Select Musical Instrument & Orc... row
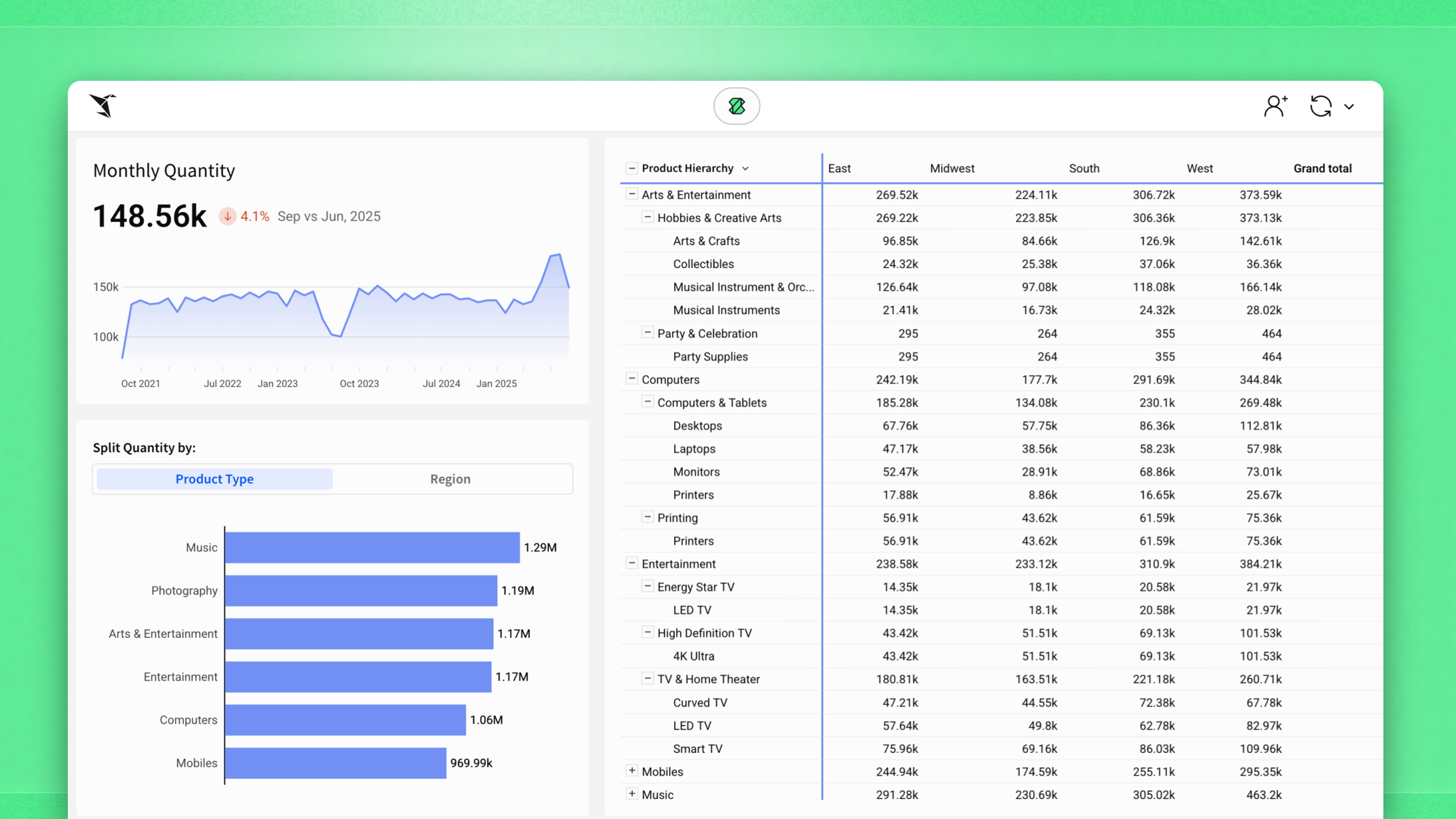 (x=743, y=287)
